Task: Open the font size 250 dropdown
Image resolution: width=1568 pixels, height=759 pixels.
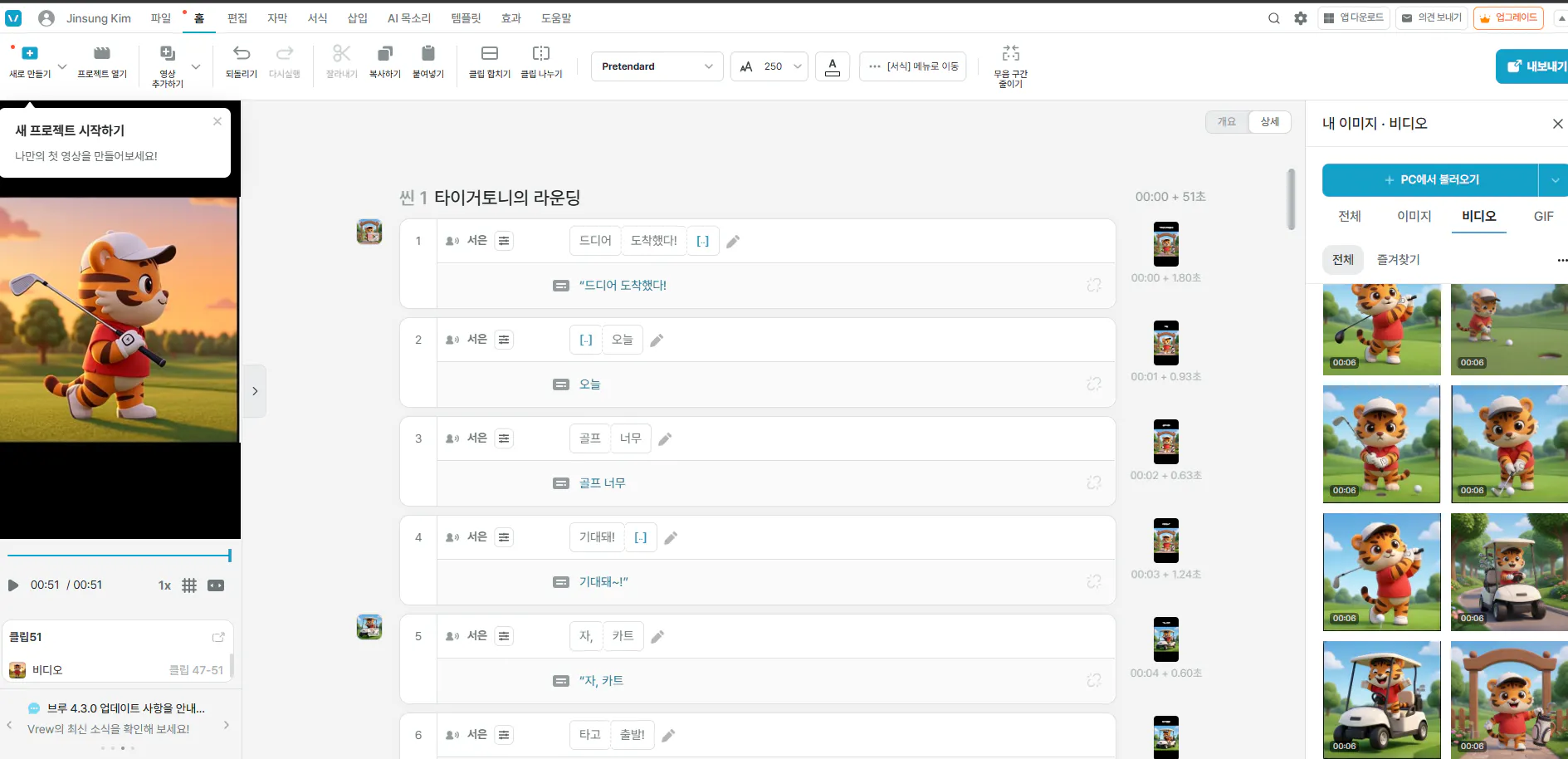Action: pos(769,66)
